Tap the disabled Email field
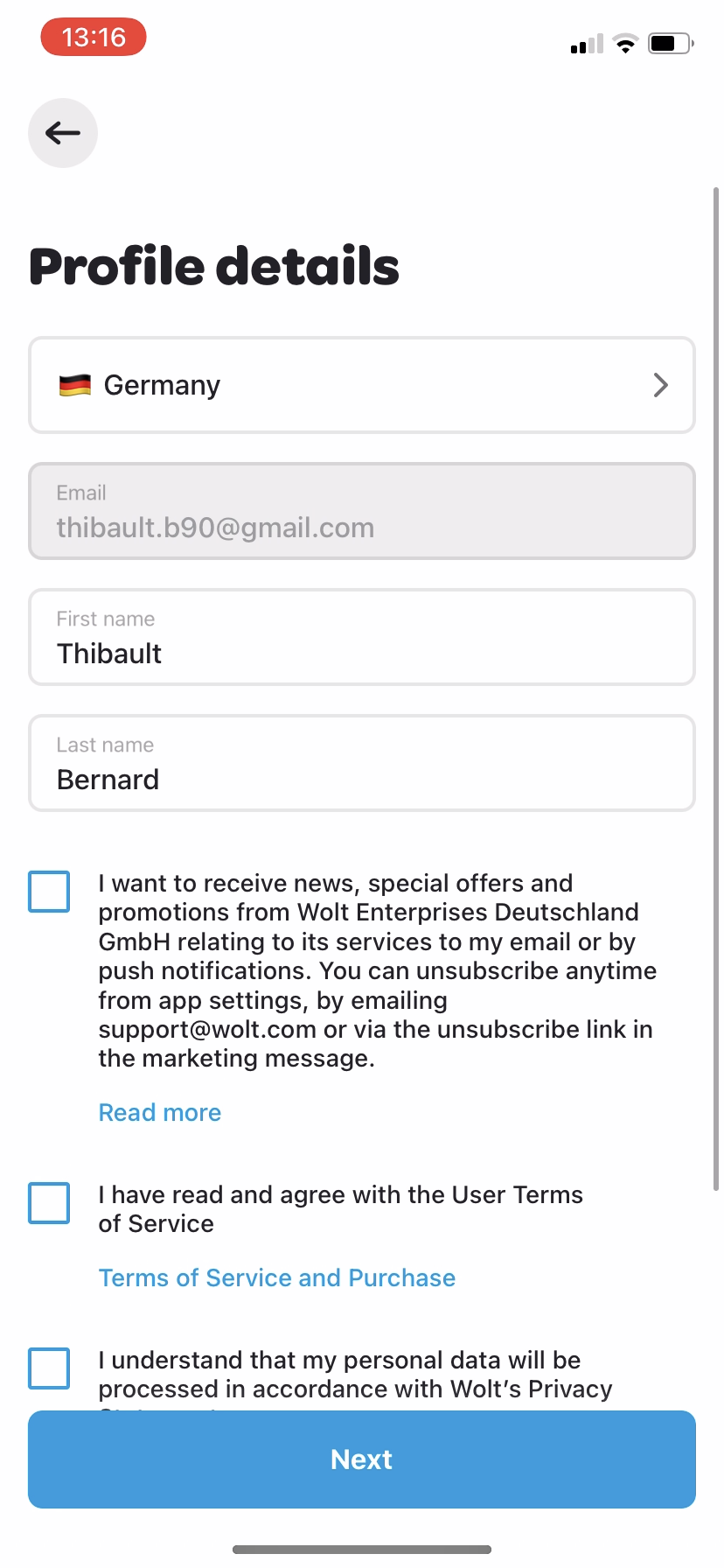This screenshot has width=724, height=1568. [x=362, y=512]
